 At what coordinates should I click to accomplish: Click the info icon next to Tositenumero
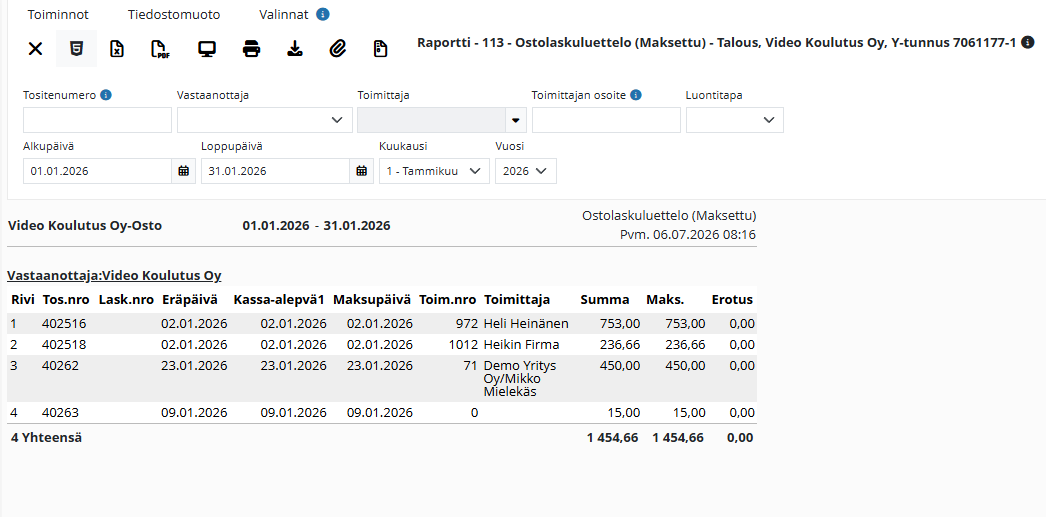(106, 95)
